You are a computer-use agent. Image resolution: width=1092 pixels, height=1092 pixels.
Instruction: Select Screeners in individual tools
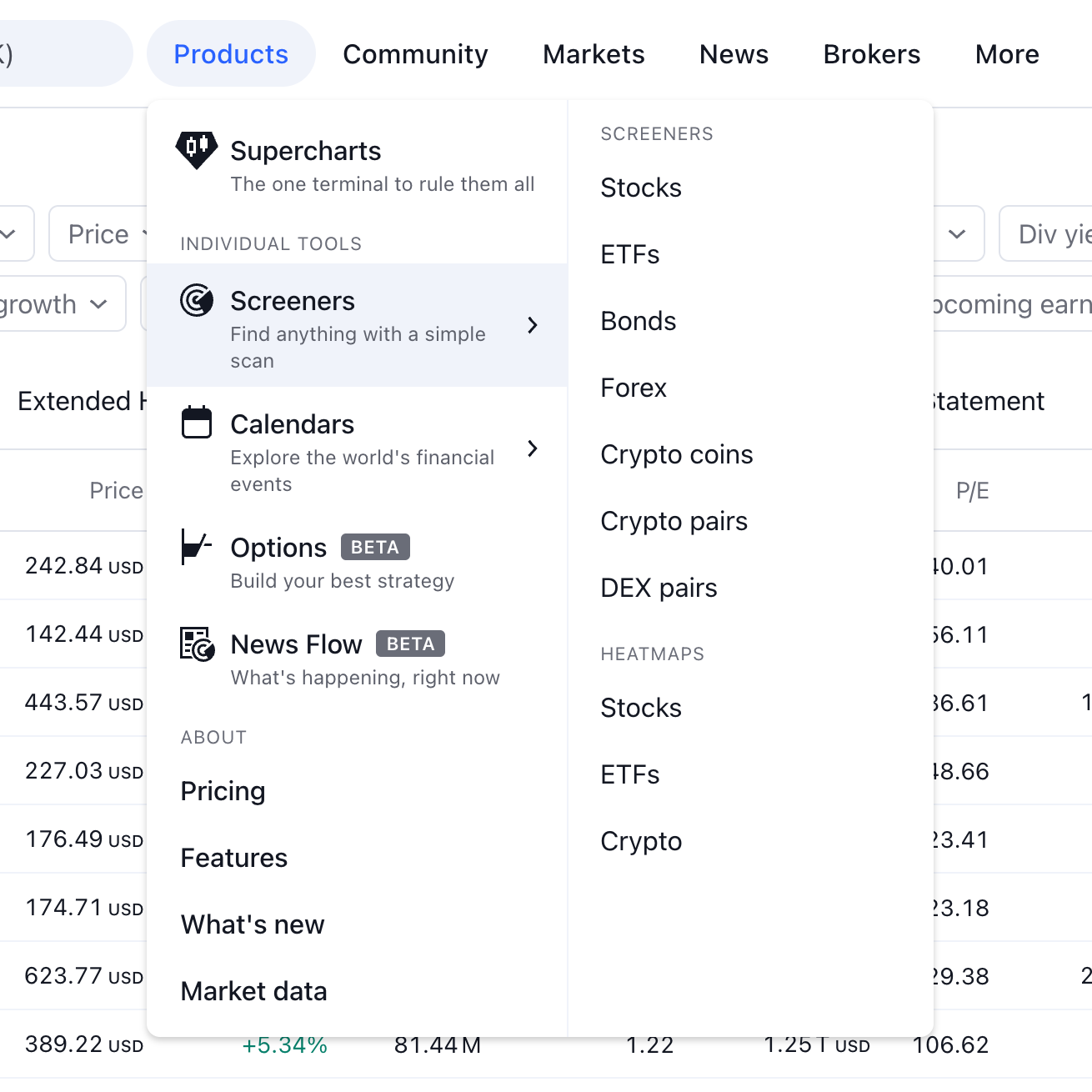357,325
